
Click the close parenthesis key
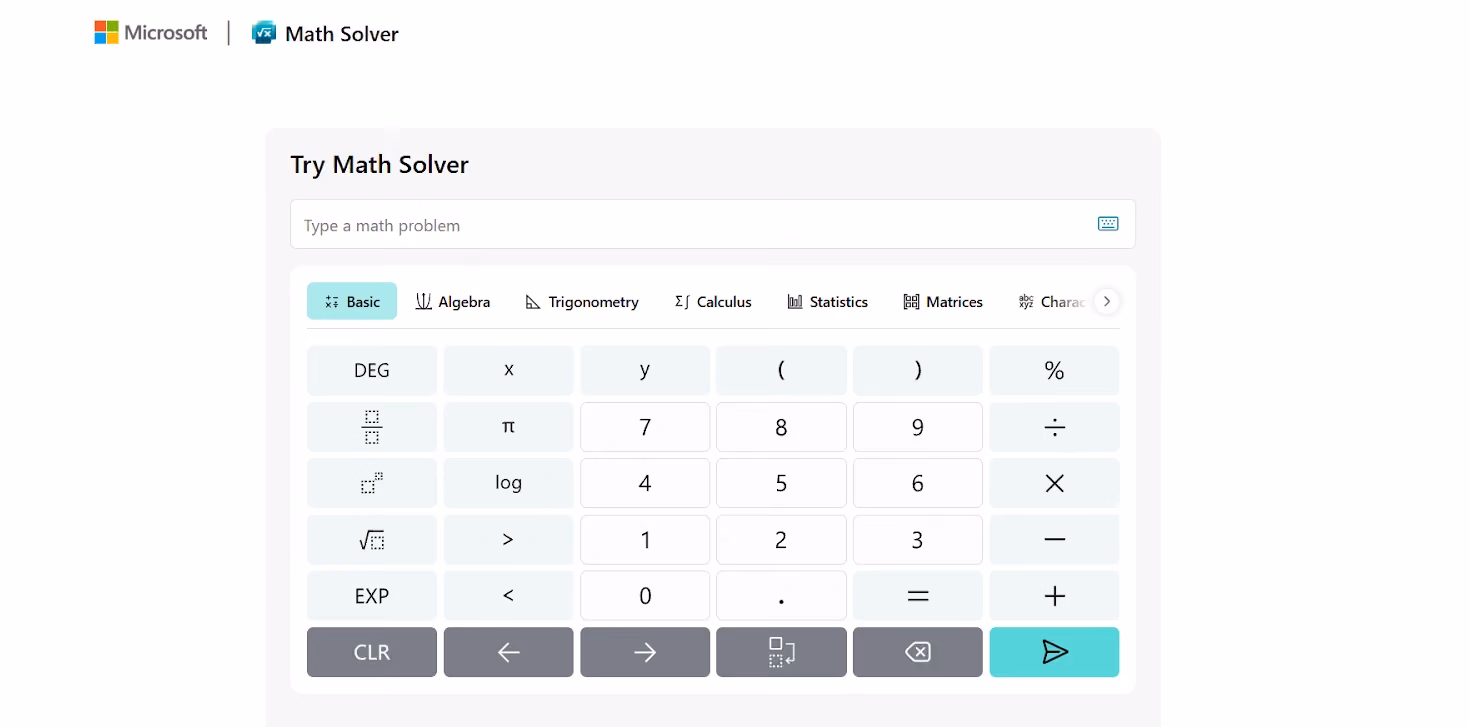918,370
